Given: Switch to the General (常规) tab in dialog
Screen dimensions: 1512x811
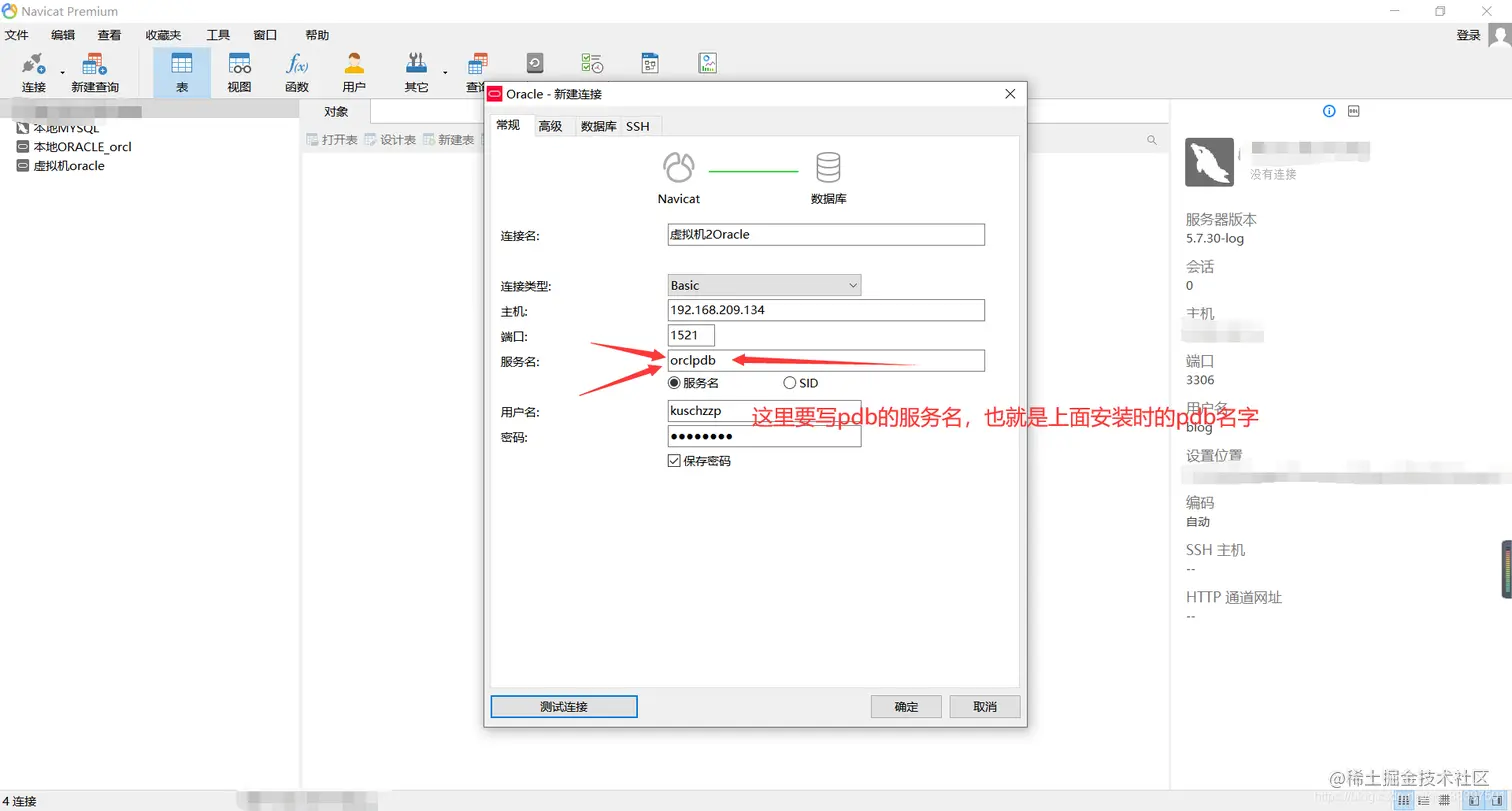Looking at the screenshot, I should click(x=508, y=125).
